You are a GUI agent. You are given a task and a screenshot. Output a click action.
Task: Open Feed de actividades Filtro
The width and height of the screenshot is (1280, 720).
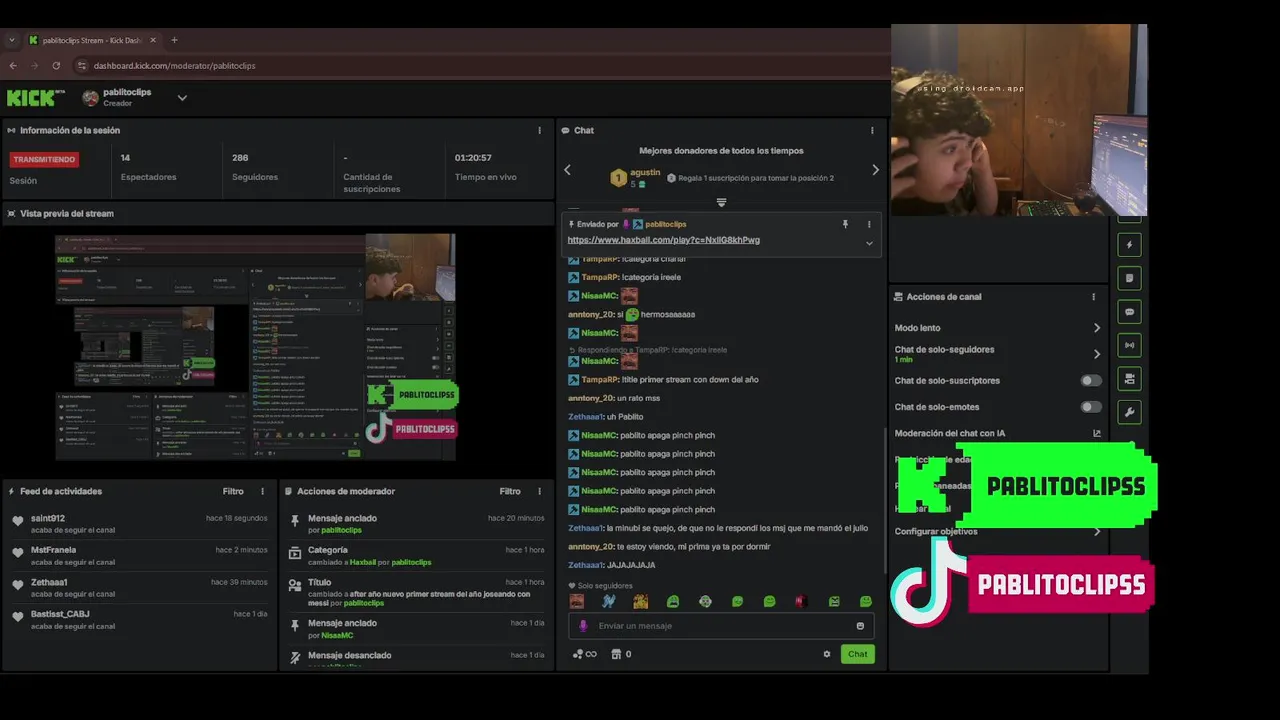coord(233,491)
